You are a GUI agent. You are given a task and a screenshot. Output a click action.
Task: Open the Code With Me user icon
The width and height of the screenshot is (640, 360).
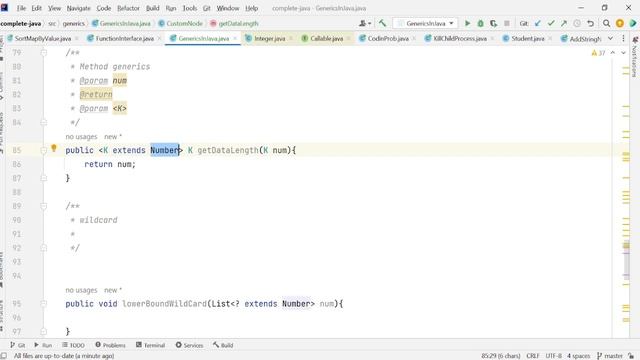point(364,24)
